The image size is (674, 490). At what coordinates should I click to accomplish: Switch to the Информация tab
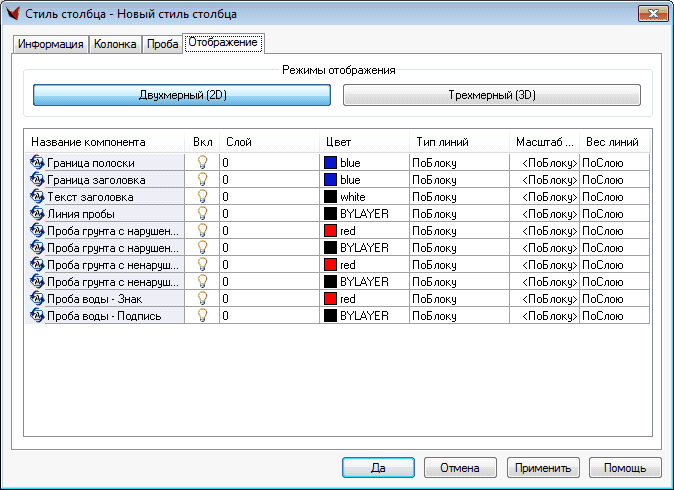(51, 44)
